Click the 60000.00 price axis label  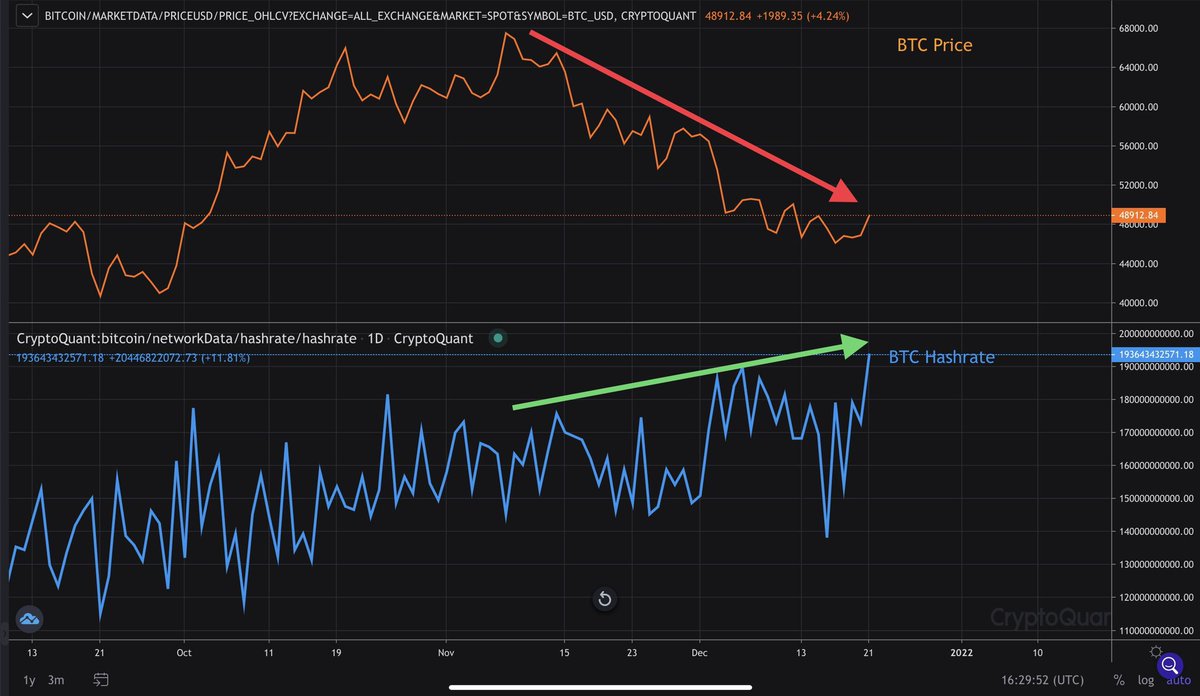pos(1140,107)
